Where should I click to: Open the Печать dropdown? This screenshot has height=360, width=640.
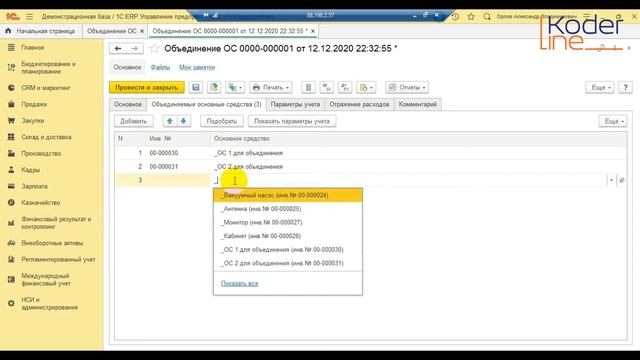(271, 87)
